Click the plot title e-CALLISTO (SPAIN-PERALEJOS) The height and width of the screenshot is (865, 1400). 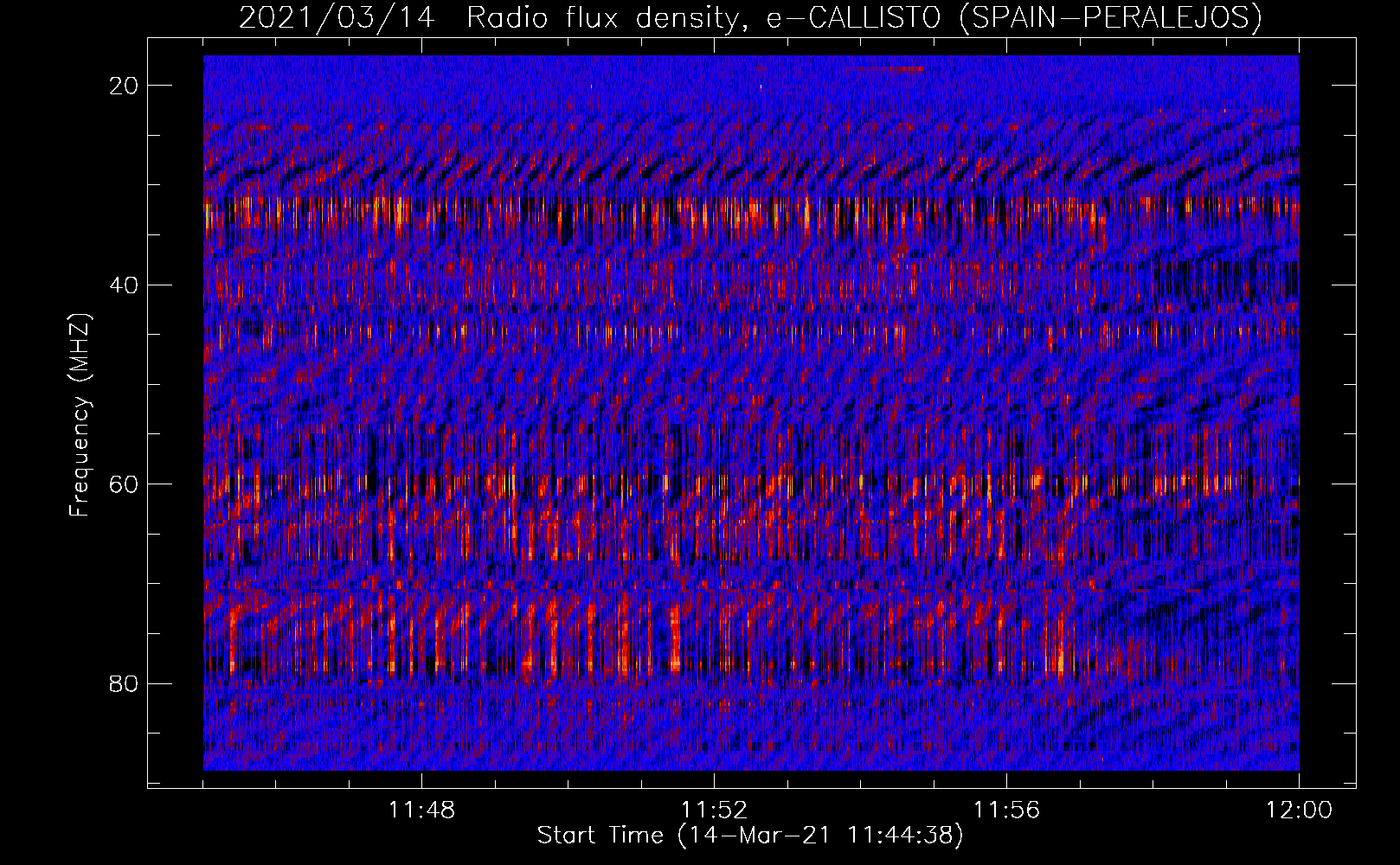[1014, 18]
